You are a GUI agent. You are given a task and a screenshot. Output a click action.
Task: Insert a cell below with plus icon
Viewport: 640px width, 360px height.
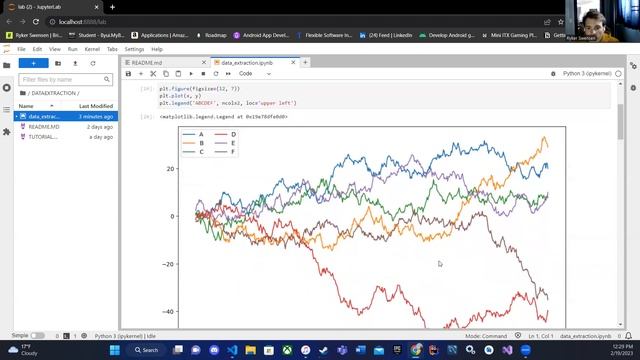[x=141, y=74]
